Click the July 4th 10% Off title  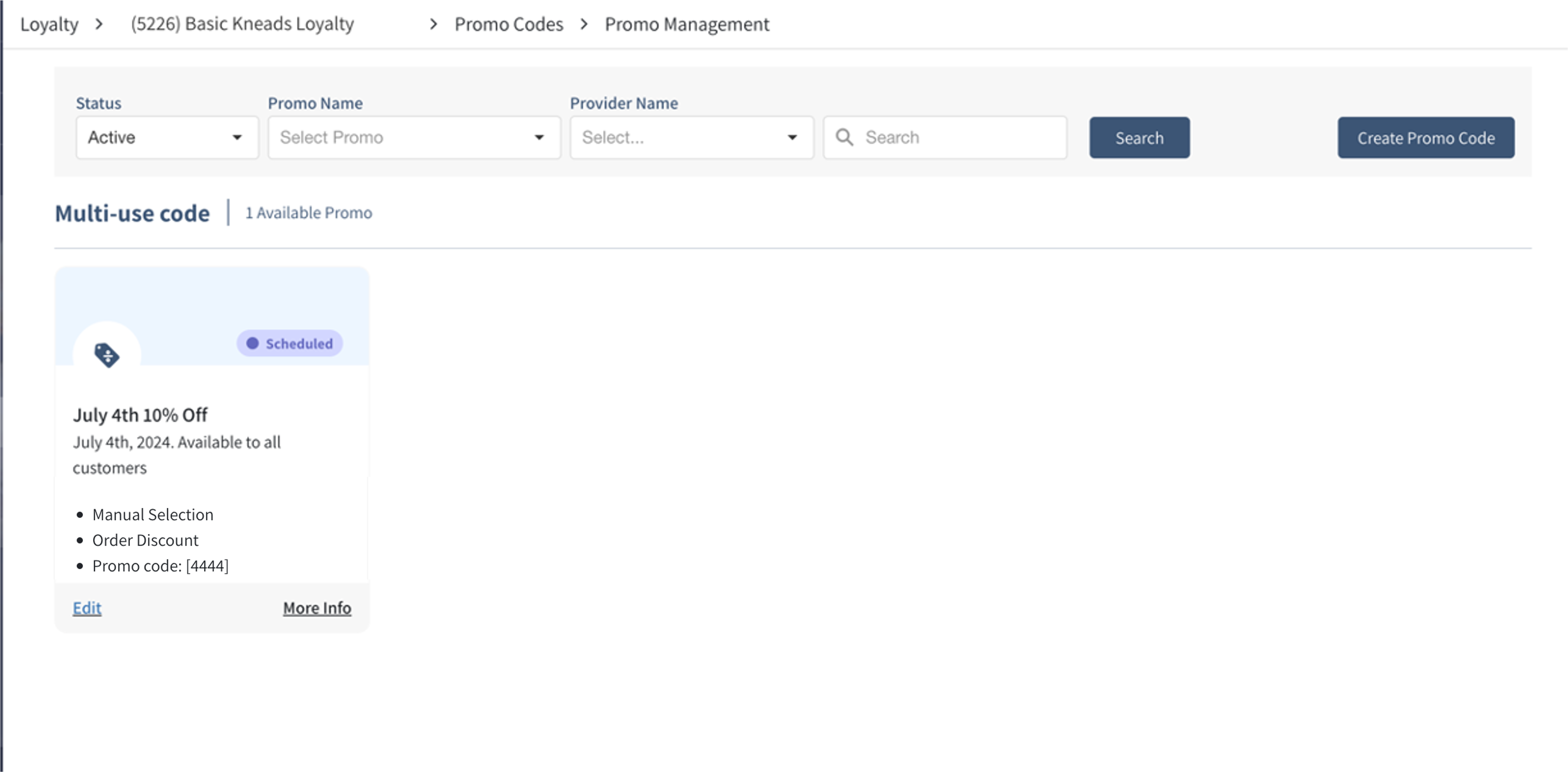click(140, 415)
